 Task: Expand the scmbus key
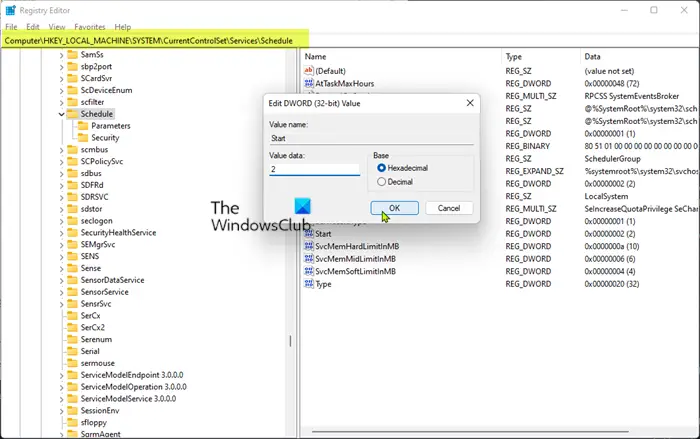pyautogui.click(x=62, y=150)
